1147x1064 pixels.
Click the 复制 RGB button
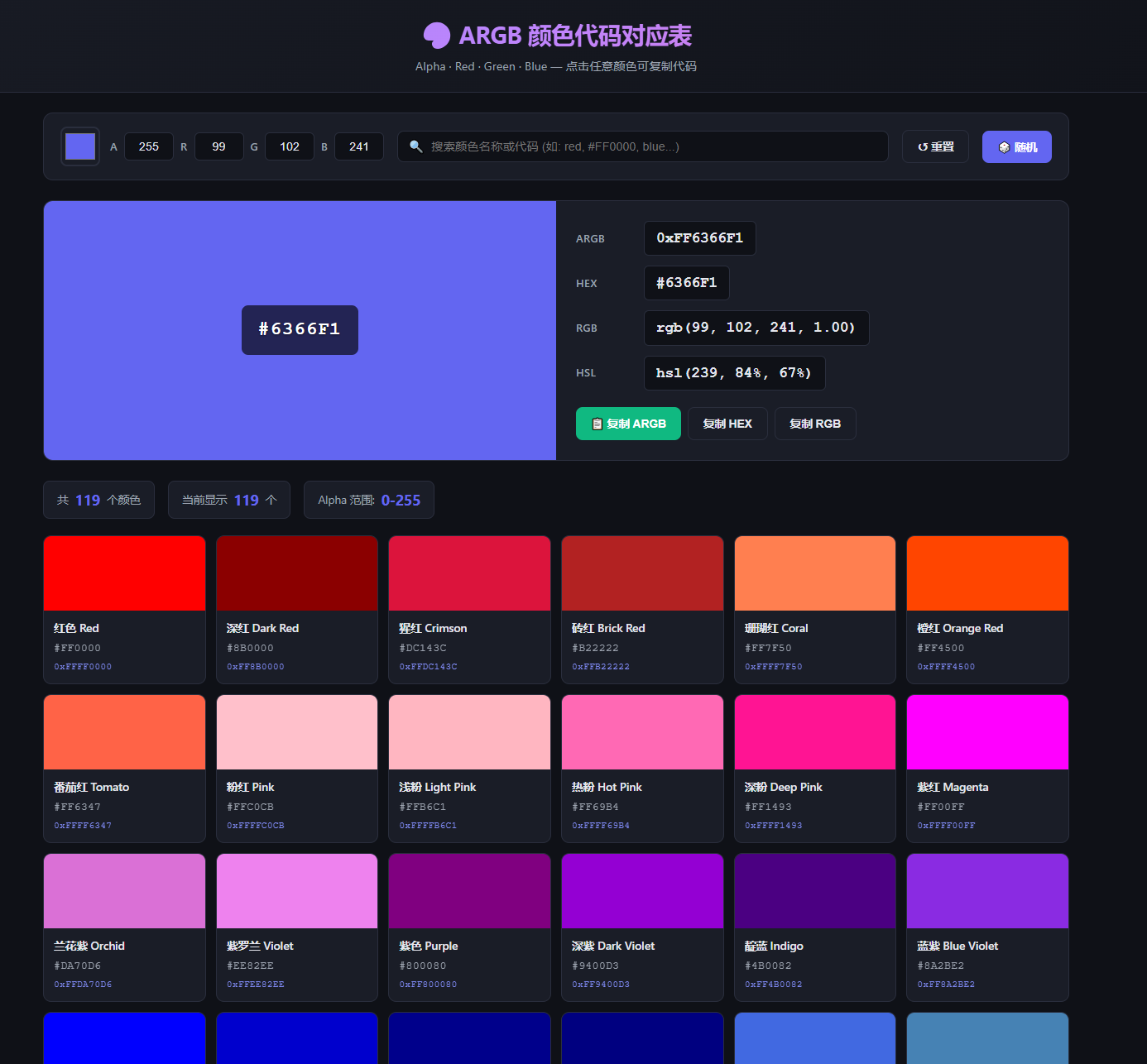tap(815, 424)
